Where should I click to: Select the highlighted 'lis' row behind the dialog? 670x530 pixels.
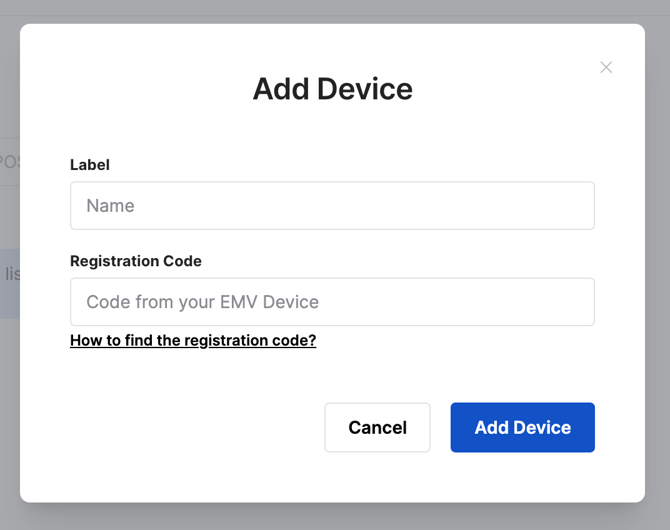click(x=10, y=284)
